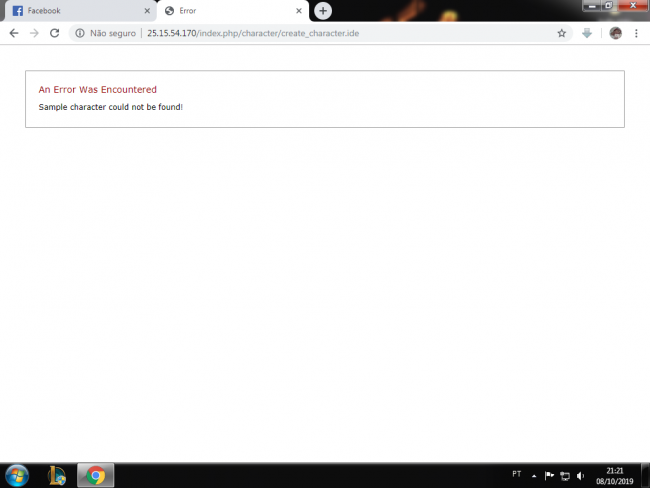Open the PT language selector
The width and height of the screenshot is (650, 488).
(x=516, y=474)
